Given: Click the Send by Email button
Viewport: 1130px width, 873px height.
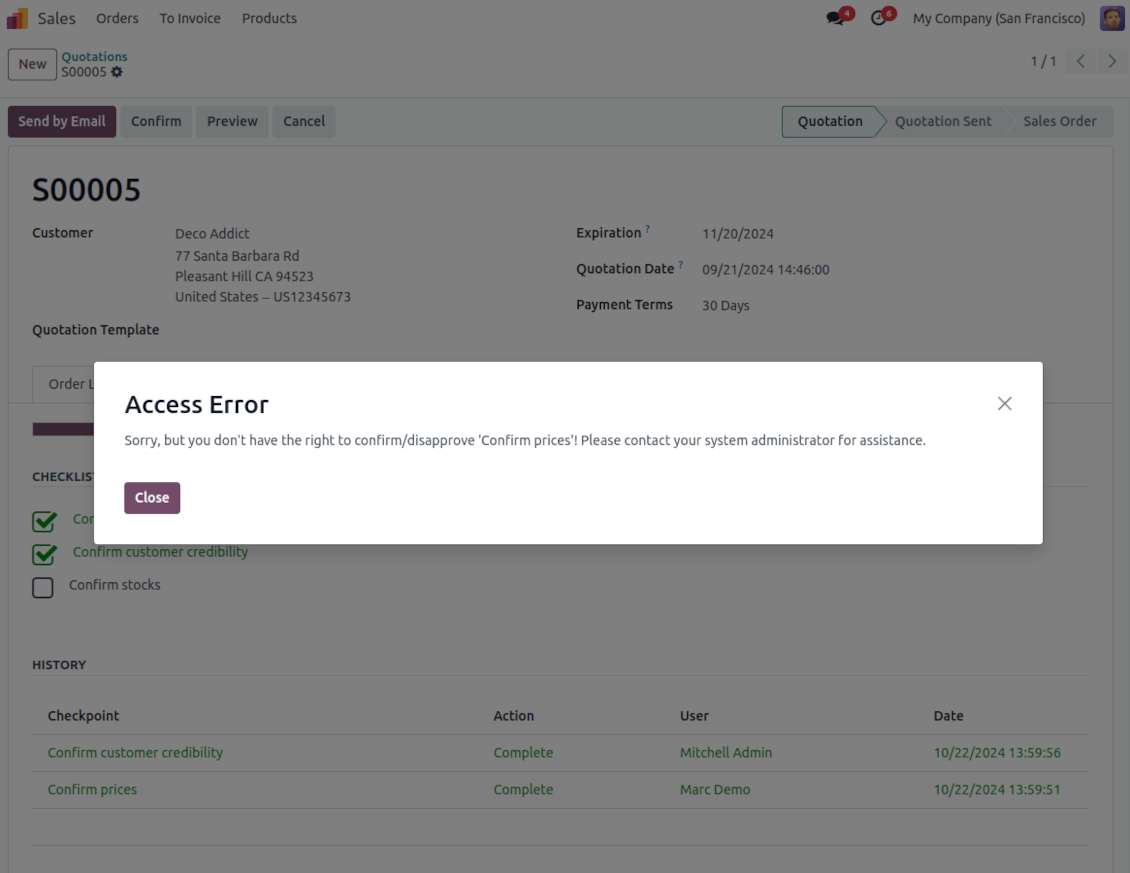Looking at the screenshot, I should coord(62,121).
